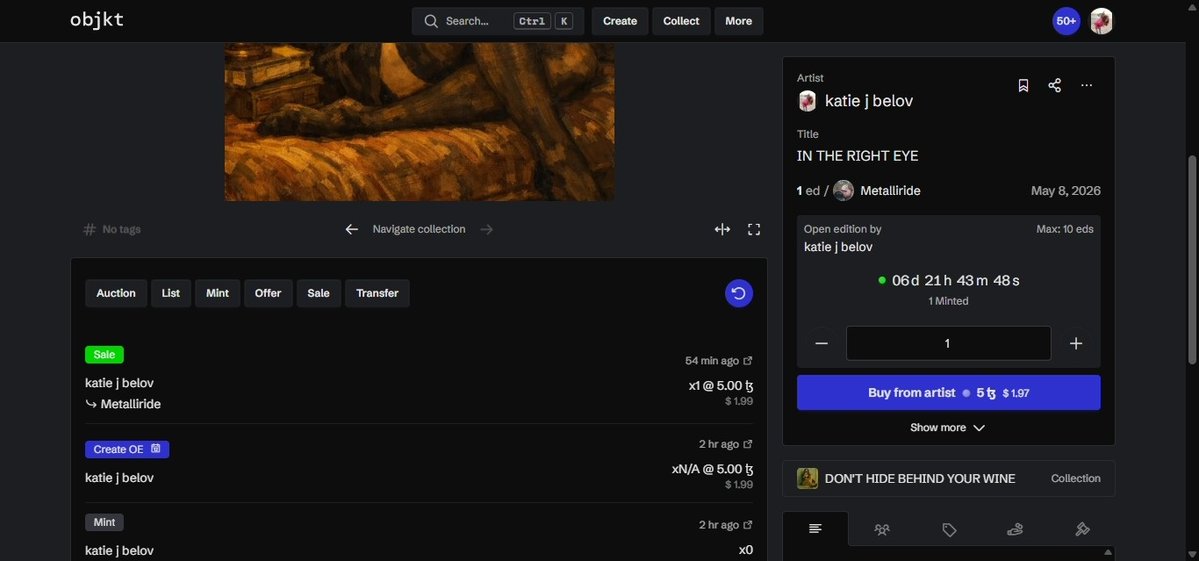Click the No tags hash icon
Screen dimensions: 1199x561
(89, 229)
